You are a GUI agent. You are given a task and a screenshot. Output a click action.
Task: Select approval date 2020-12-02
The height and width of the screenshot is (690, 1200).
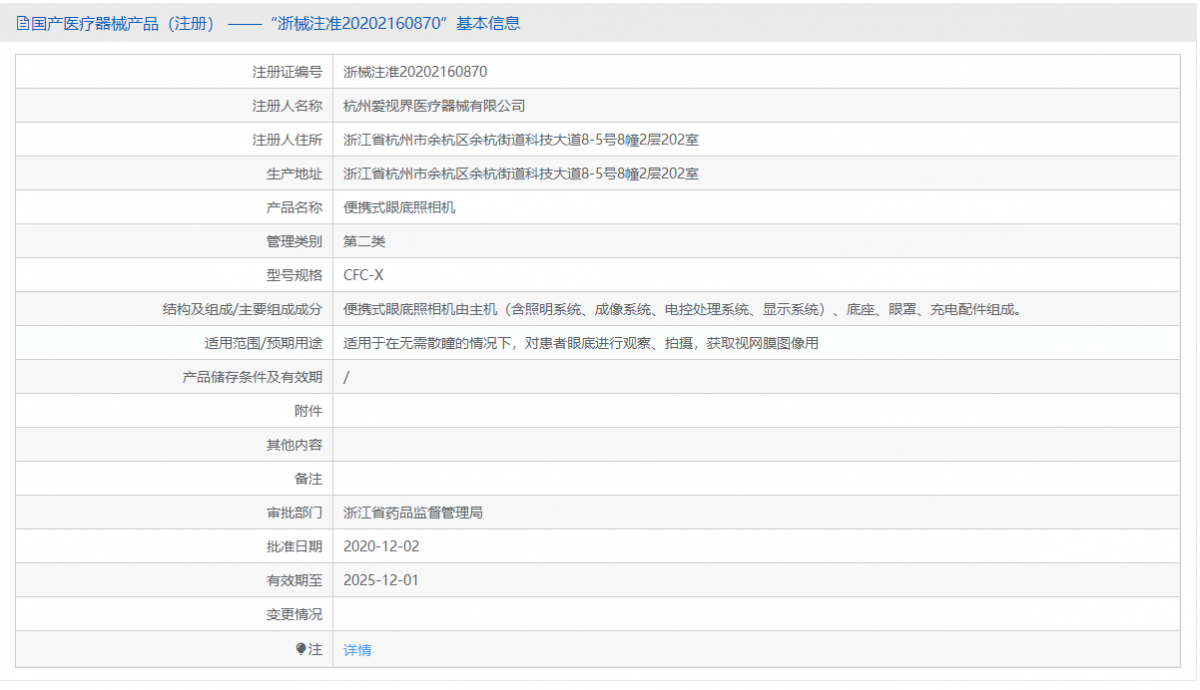[380, 547]
